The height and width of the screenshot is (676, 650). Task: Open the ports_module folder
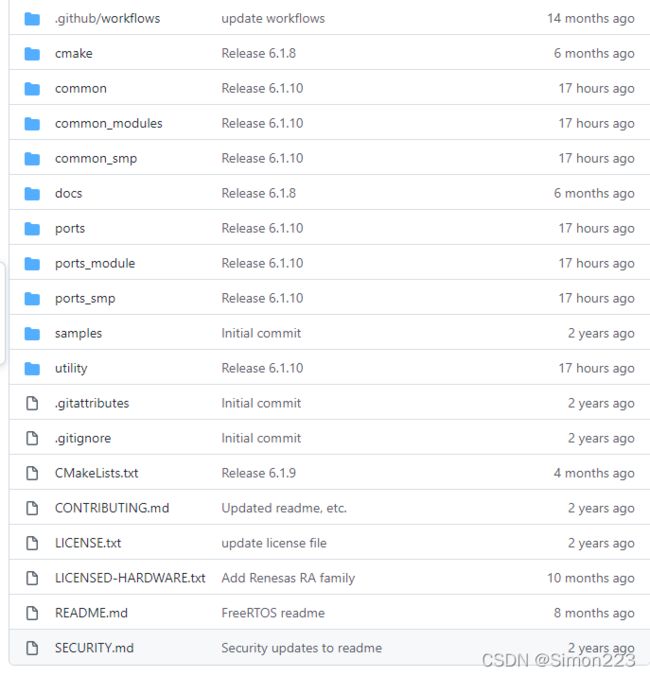pos(95,263)
